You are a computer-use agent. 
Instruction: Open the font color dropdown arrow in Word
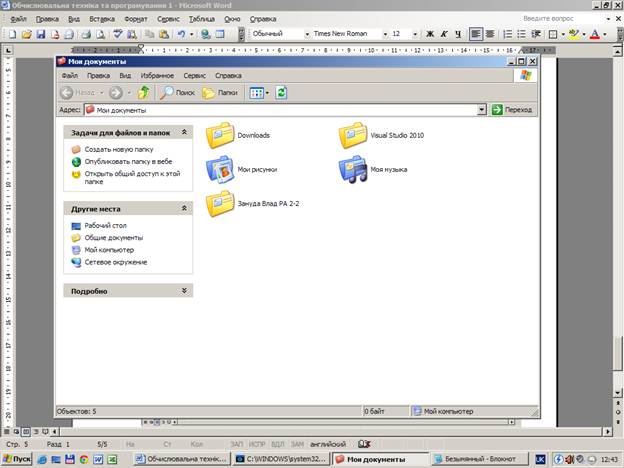604,35
